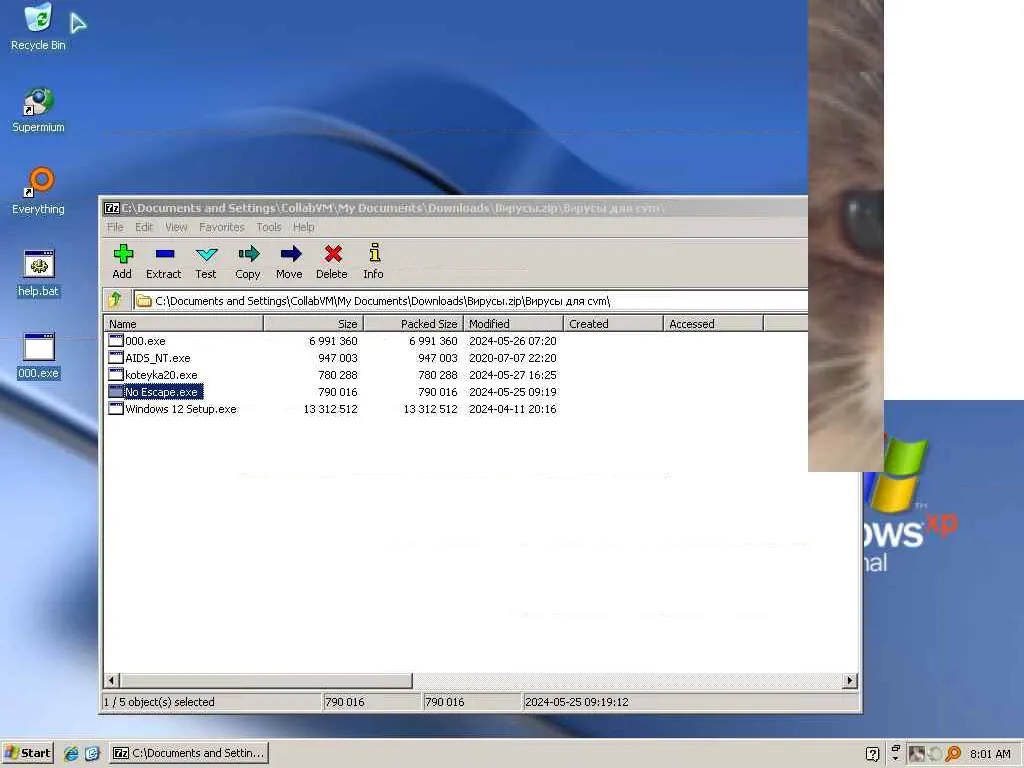Click the 7-Zip taskbar button

[189, 753]
